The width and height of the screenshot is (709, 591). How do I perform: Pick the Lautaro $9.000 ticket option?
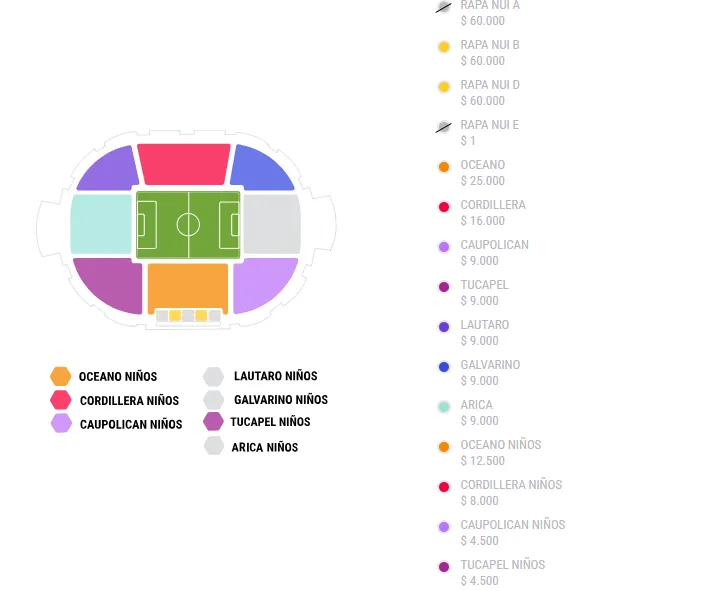click(484, 333)
